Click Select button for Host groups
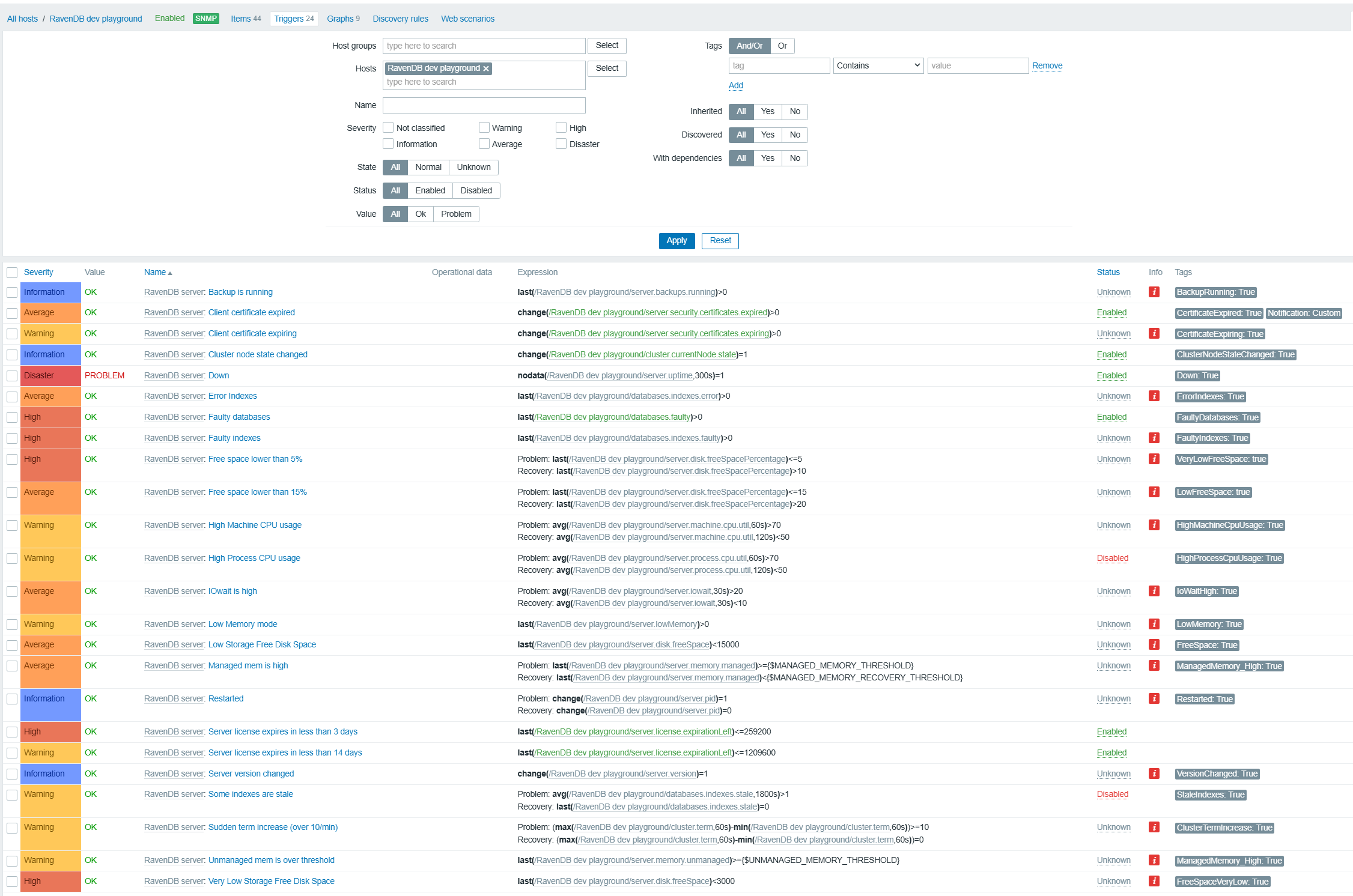Screen dimensions: 1353x896 pos(607,46)
